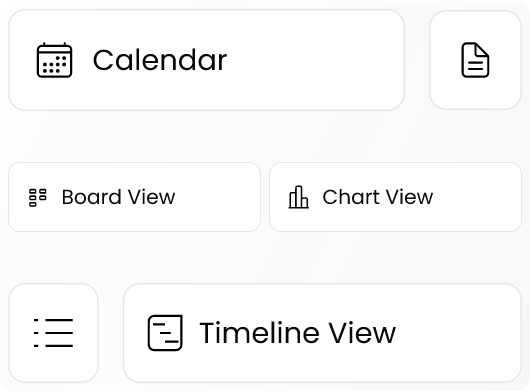Select the large Calendar card
Screen dimensions: 530x392
207,60
